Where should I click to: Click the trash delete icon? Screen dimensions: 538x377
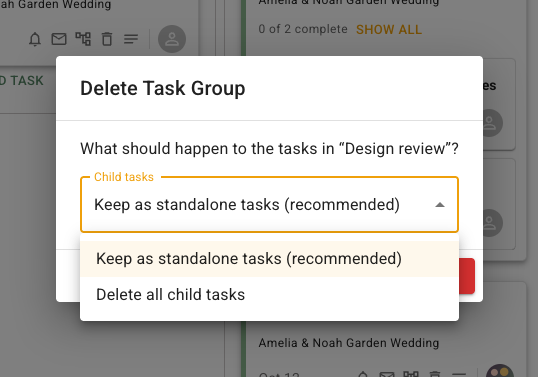[107, 39]
